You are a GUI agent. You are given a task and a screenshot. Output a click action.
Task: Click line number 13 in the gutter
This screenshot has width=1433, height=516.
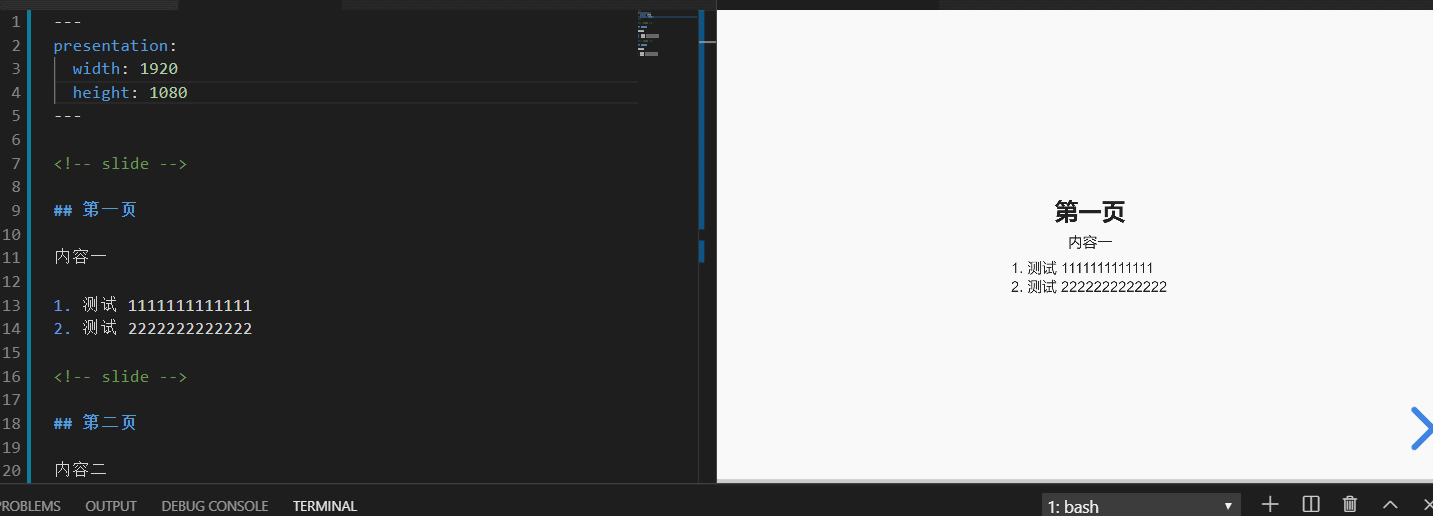pyautogui.click(x=12, y=305)
